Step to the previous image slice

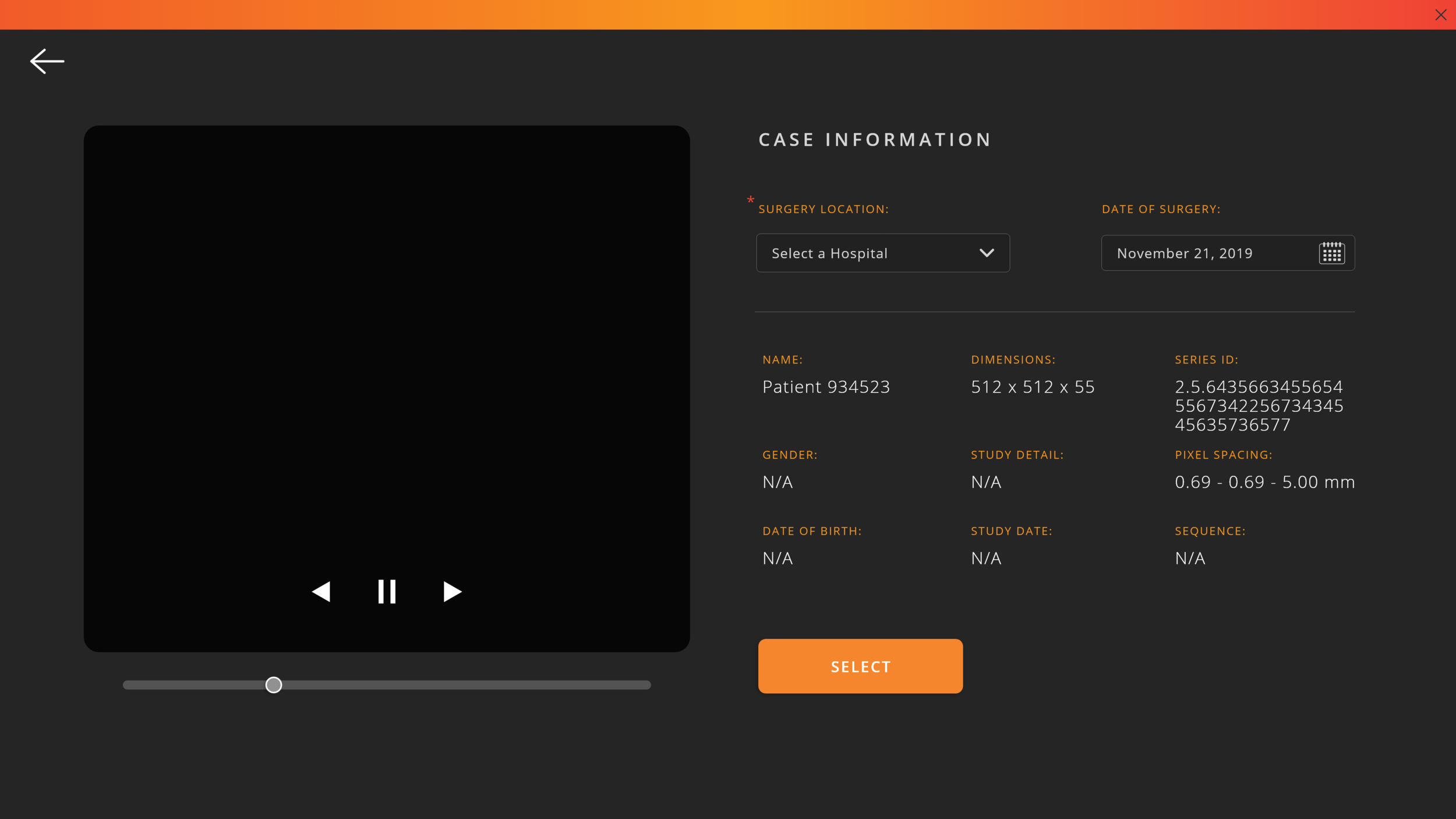321,592
